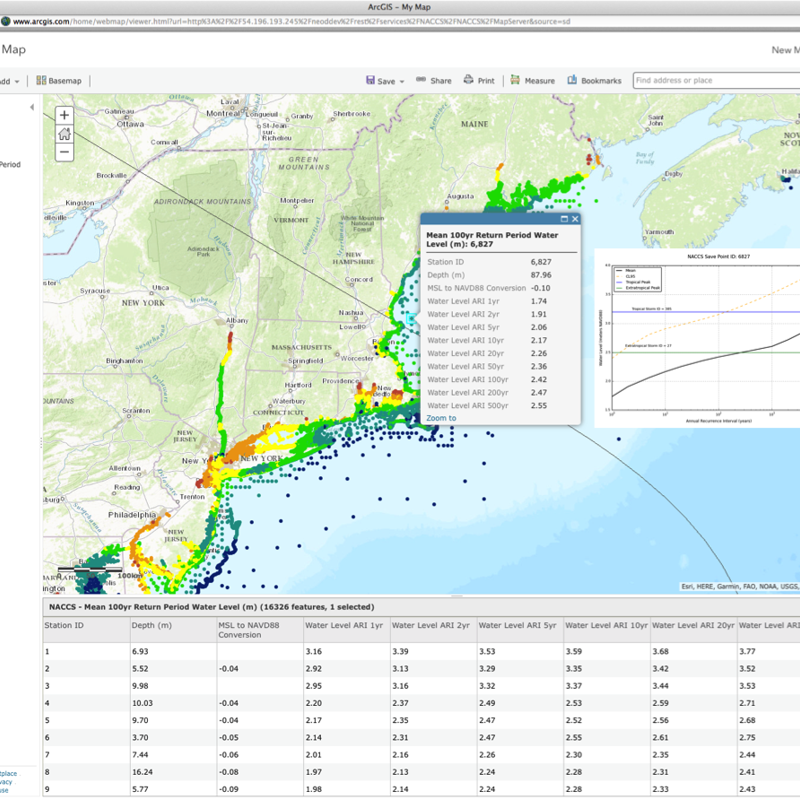Zoom out of the map

point(64,152)
